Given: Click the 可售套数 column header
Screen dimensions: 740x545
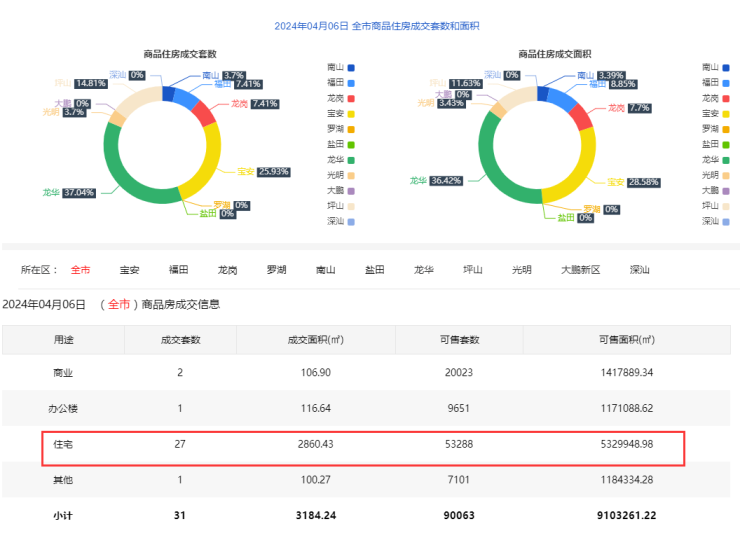Looking at the screenshot, I should point(461,340).
